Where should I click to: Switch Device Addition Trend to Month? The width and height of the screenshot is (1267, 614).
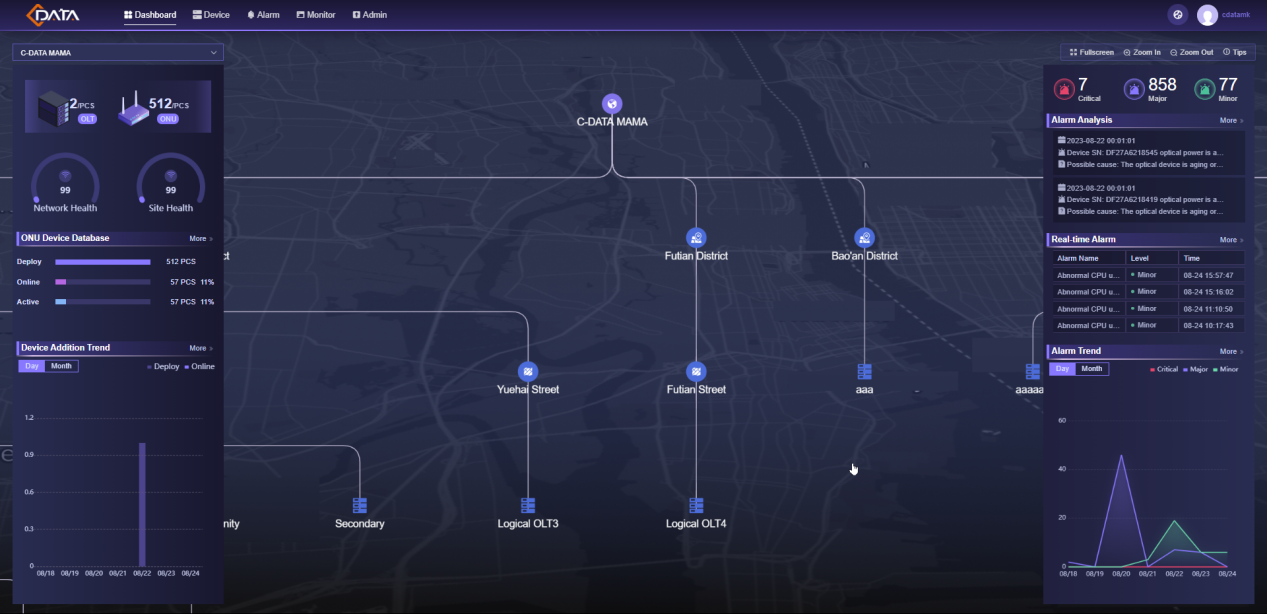tap(62, 366)
